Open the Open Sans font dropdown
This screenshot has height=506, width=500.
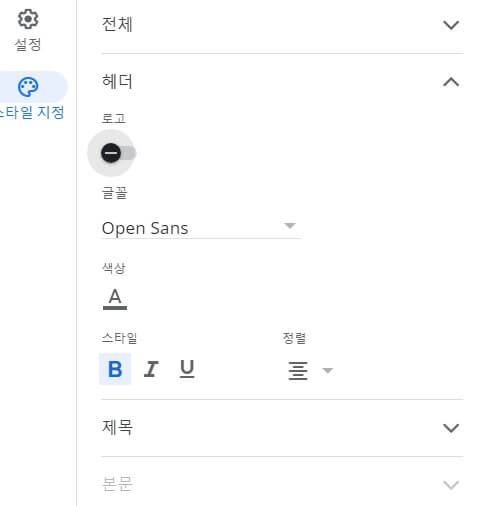click(x=200, y=228)
